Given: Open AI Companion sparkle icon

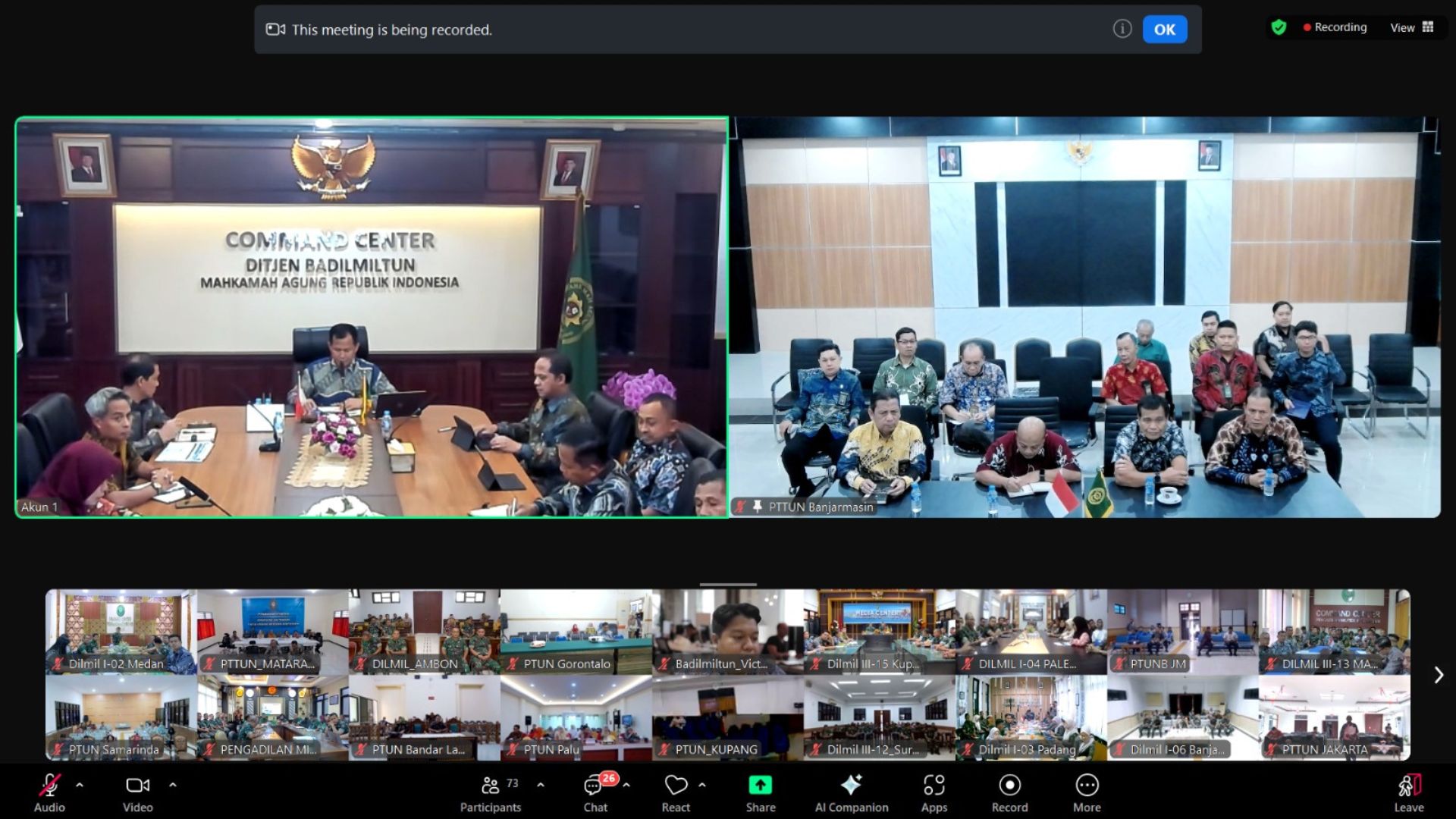Looking at the screenshot, I should 851,786.
